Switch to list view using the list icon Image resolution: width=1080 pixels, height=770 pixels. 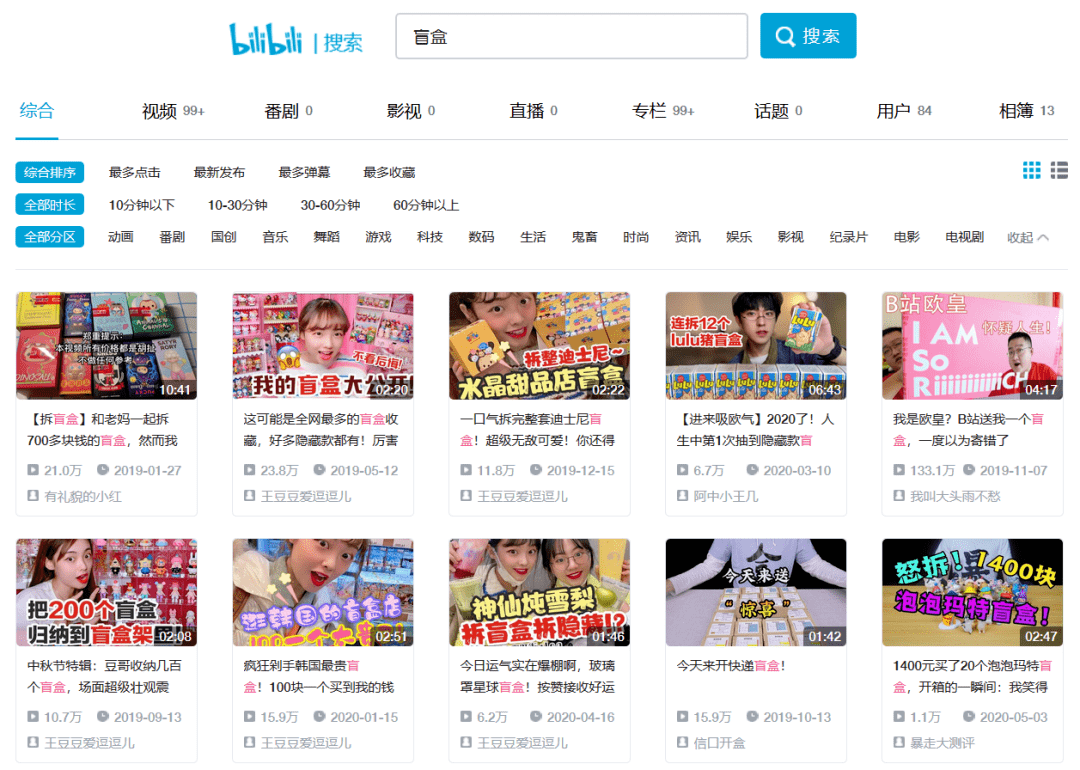pyautogui.click(x=1058, y=170)
